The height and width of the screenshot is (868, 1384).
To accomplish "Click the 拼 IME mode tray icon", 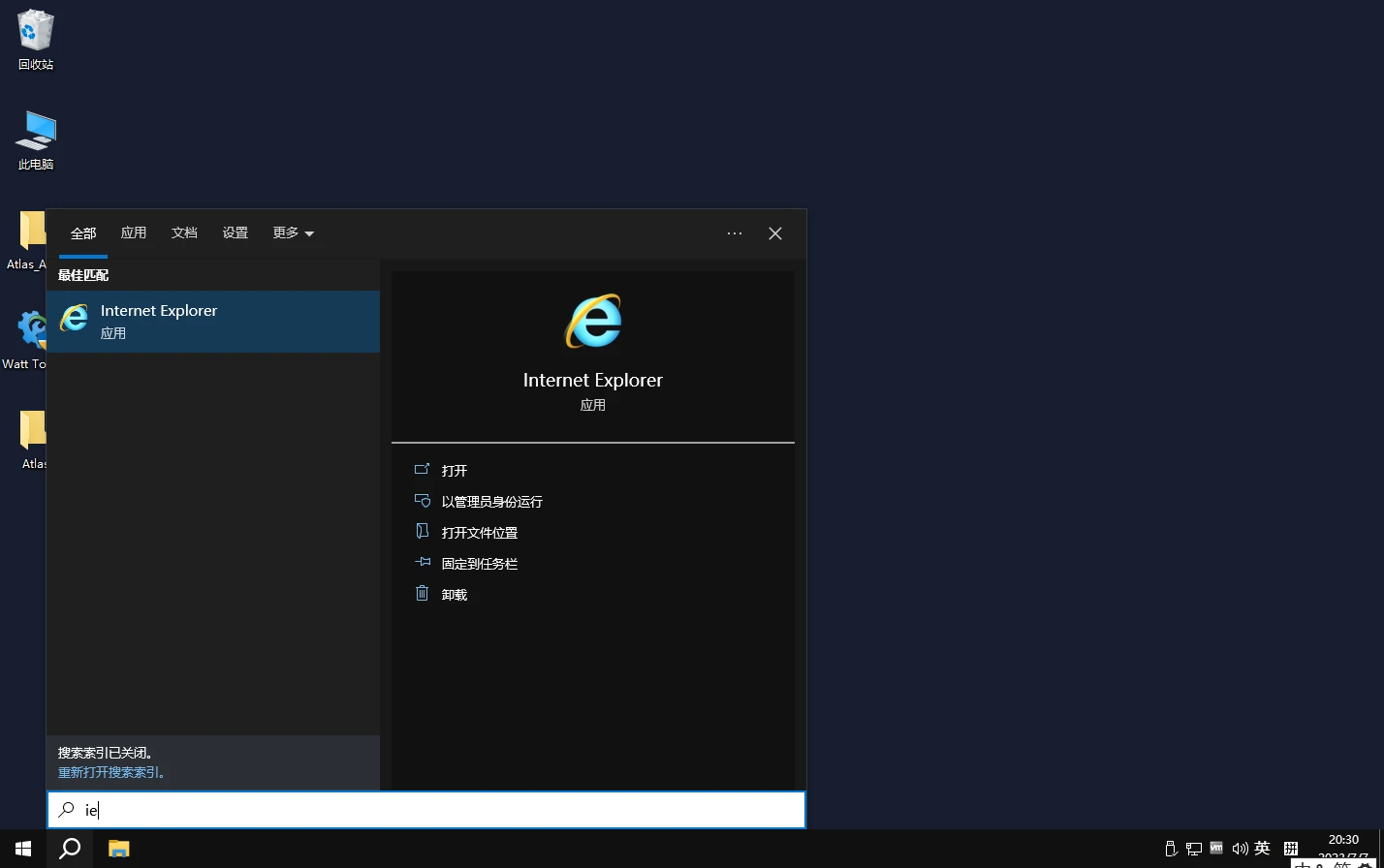I will click(x=1291, y=849).
